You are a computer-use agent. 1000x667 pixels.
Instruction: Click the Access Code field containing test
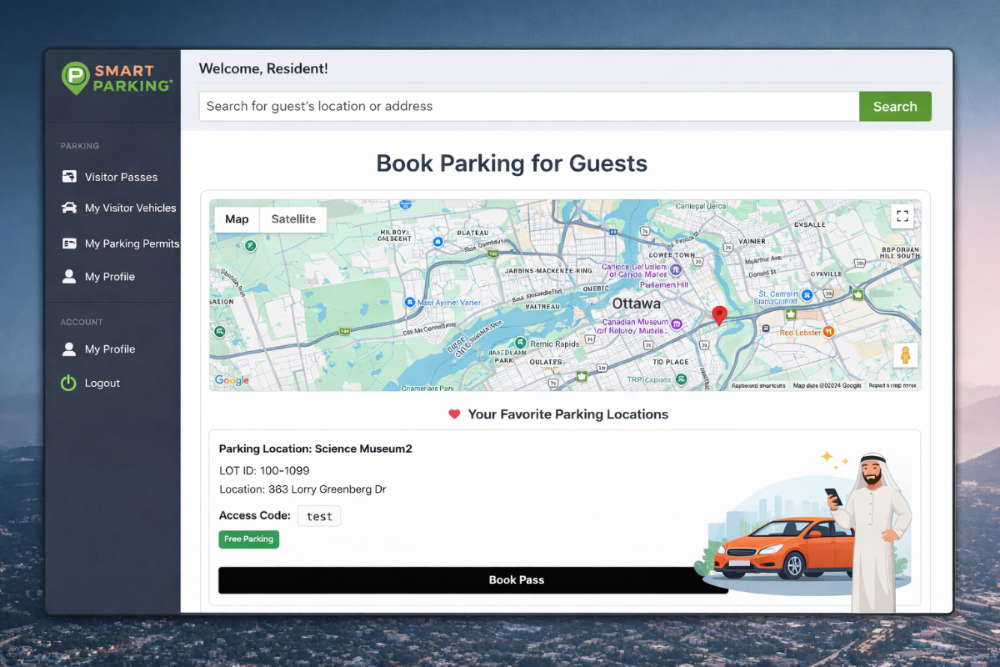tap(318, 516)
